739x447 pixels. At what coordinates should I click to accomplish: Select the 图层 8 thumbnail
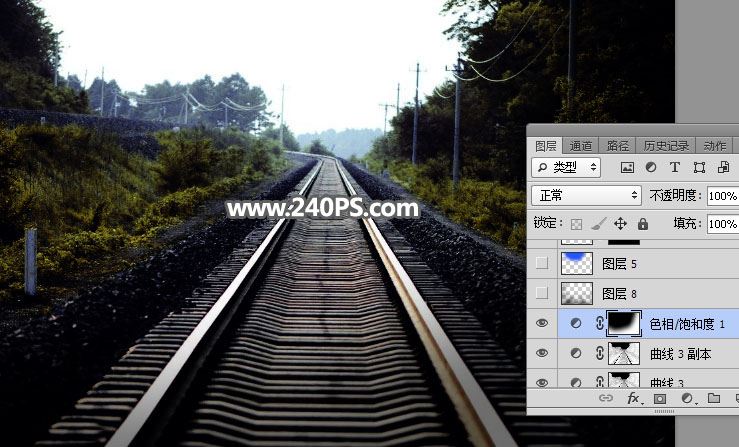[x=577, y=293]
